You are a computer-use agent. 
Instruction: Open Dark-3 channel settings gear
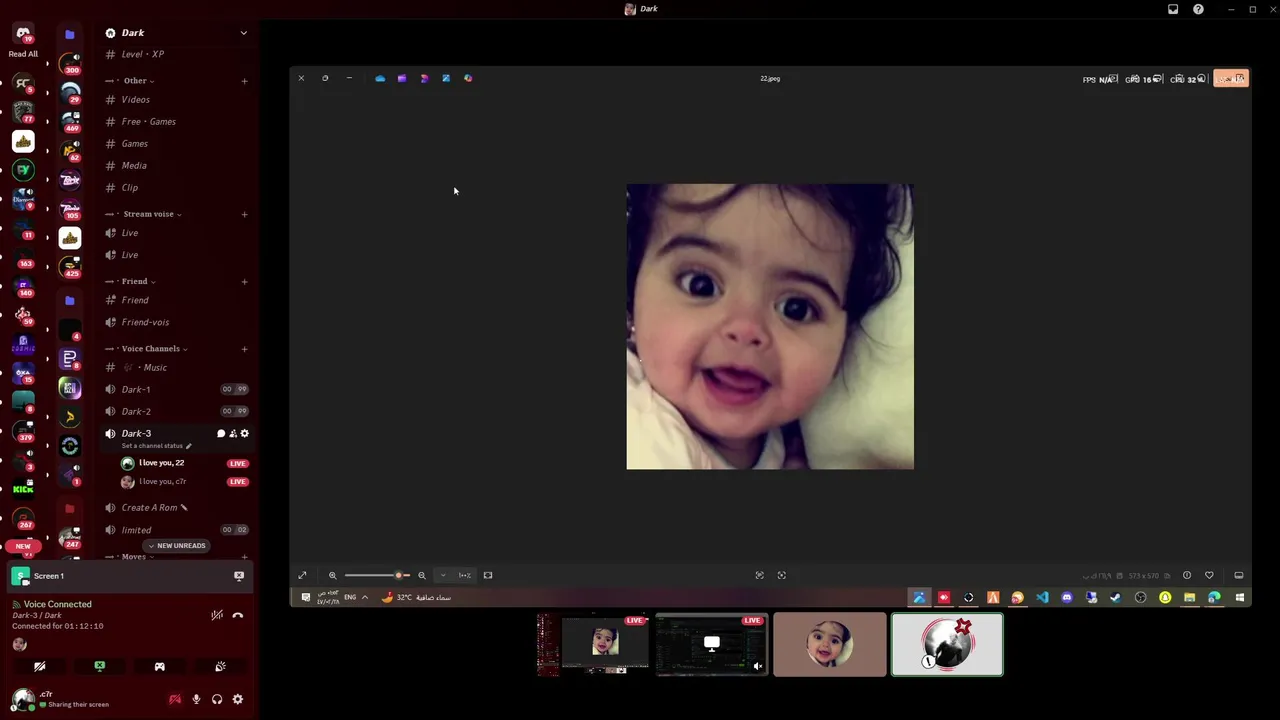245,433
